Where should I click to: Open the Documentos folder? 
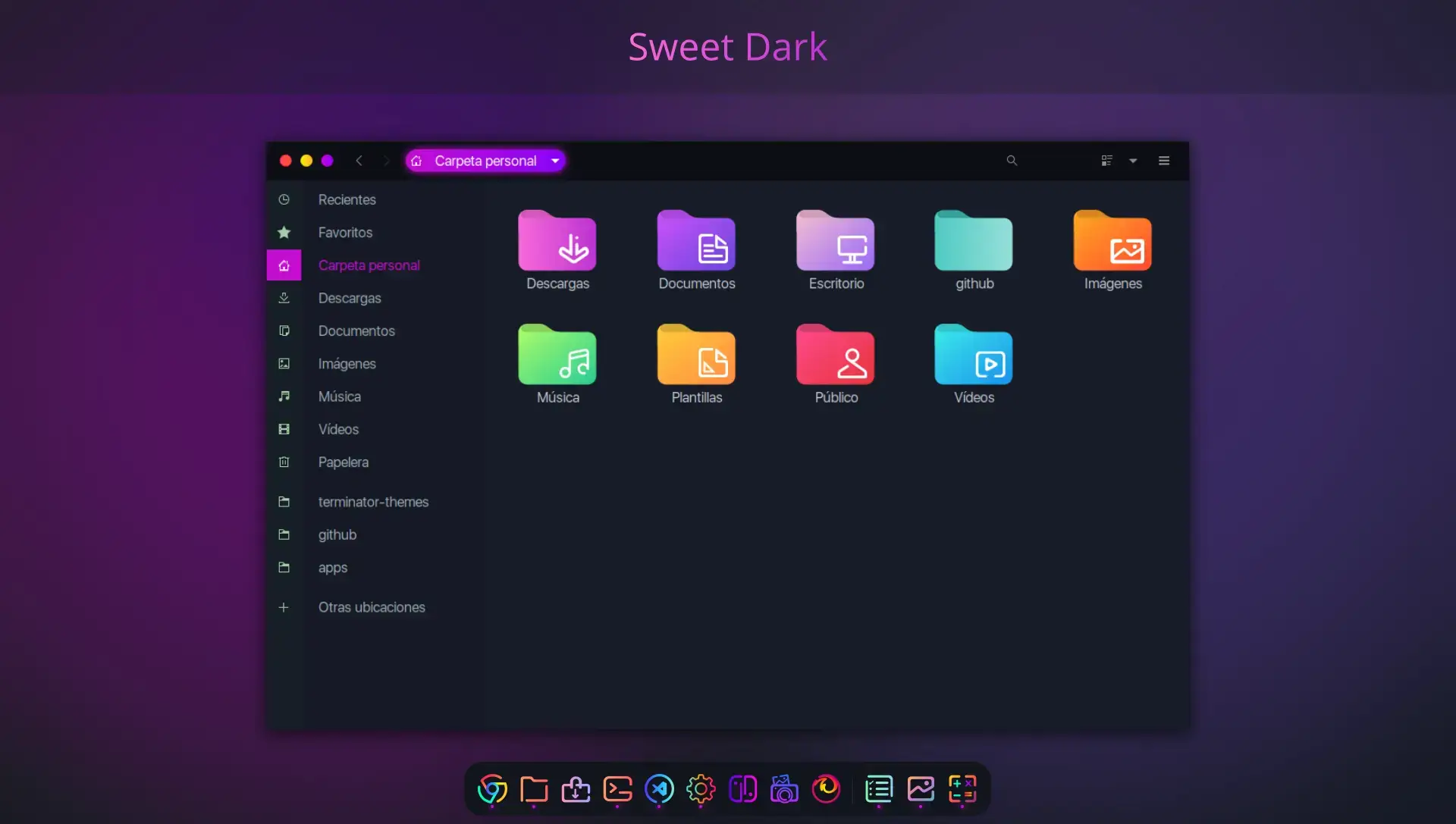coord(696,243)
